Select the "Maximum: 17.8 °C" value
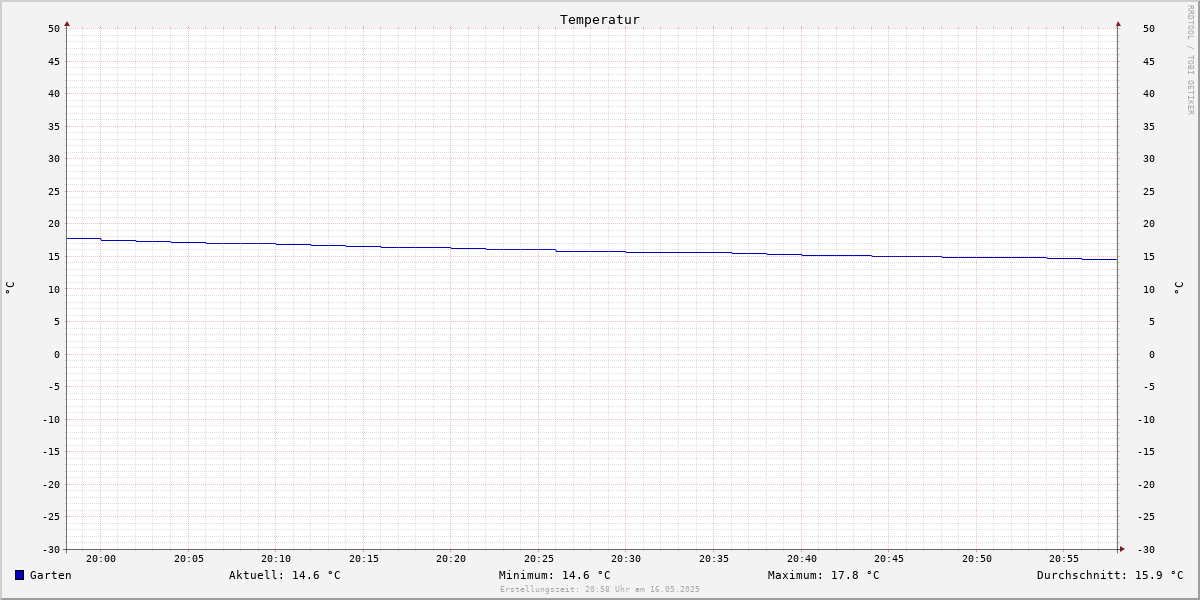Viewport: 1200px width, 600px height. 824,575
